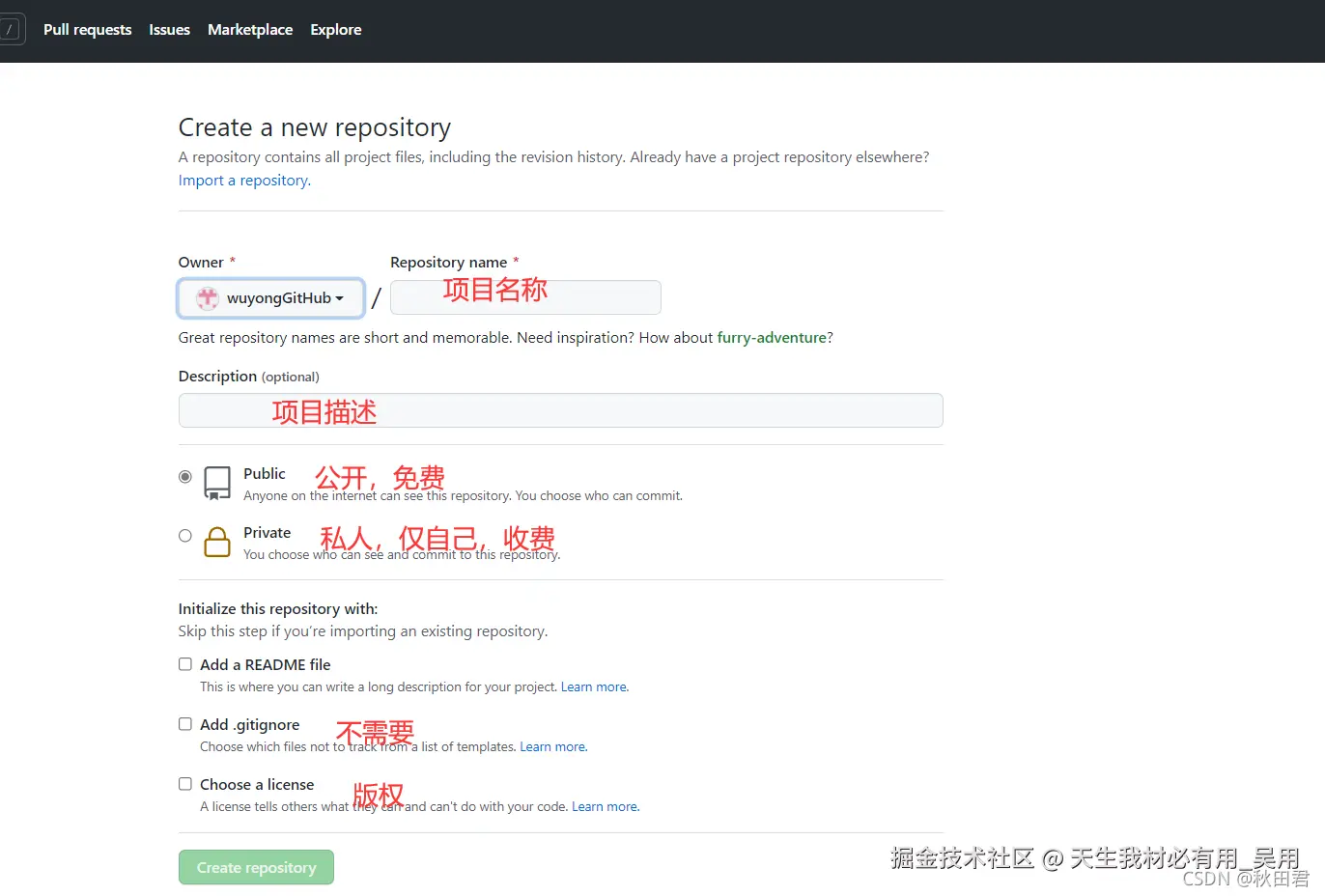Enable the "Add .gitignore" checkbox
The image size is (1325, 896).
(x=184, y=723)
